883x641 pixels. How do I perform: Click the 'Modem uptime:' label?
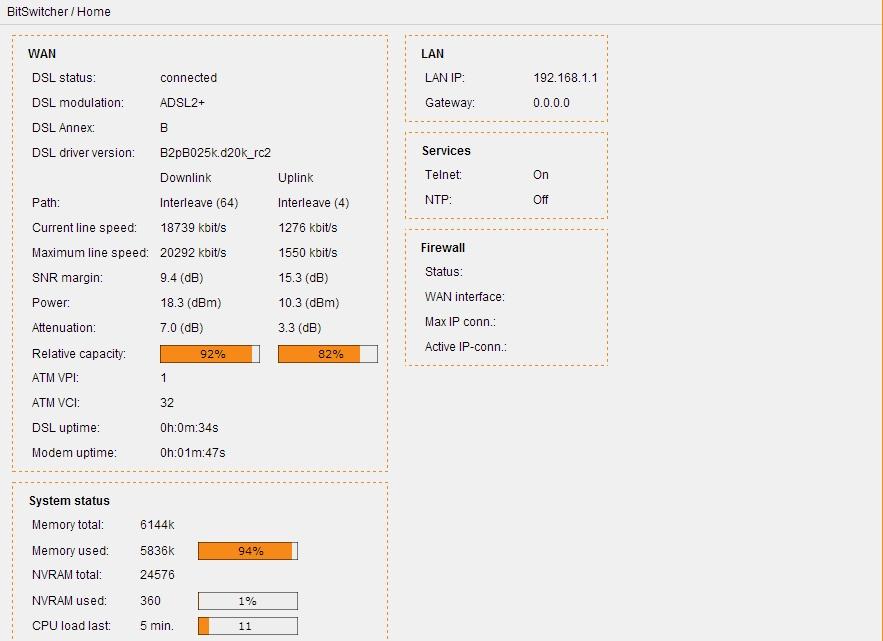coord(74,452)
